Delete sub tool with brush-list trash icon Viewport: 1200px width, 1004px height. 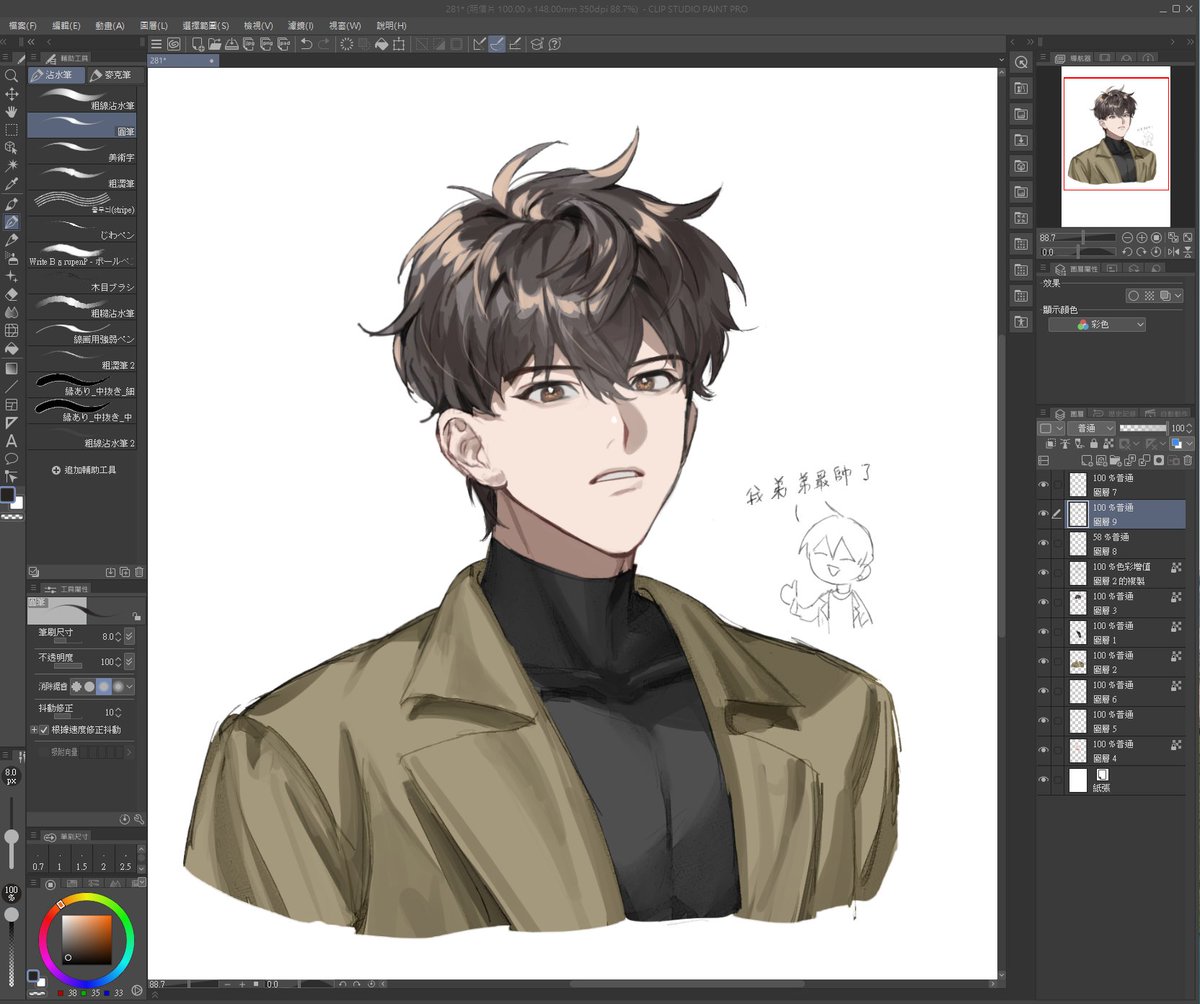click(139, 572)
